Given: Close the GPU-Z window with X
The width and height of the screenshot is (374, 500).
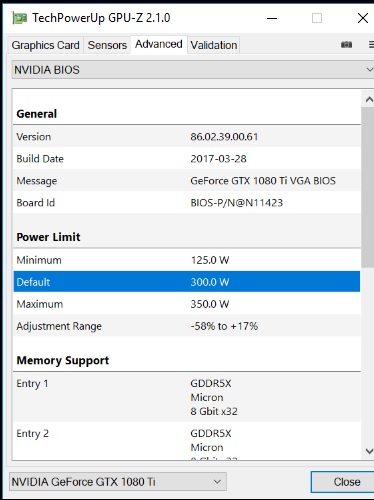Looking at the screenshot, I should pos(363,18).
